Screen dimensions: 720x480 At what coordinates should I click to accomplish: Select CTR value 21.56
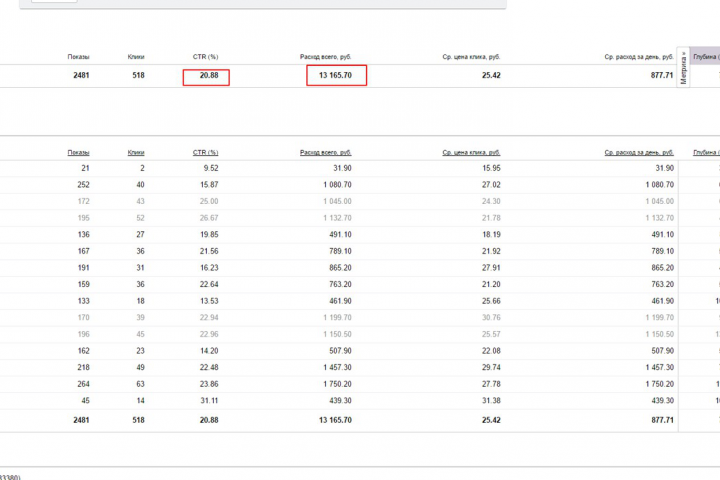(x=209, y=251)
